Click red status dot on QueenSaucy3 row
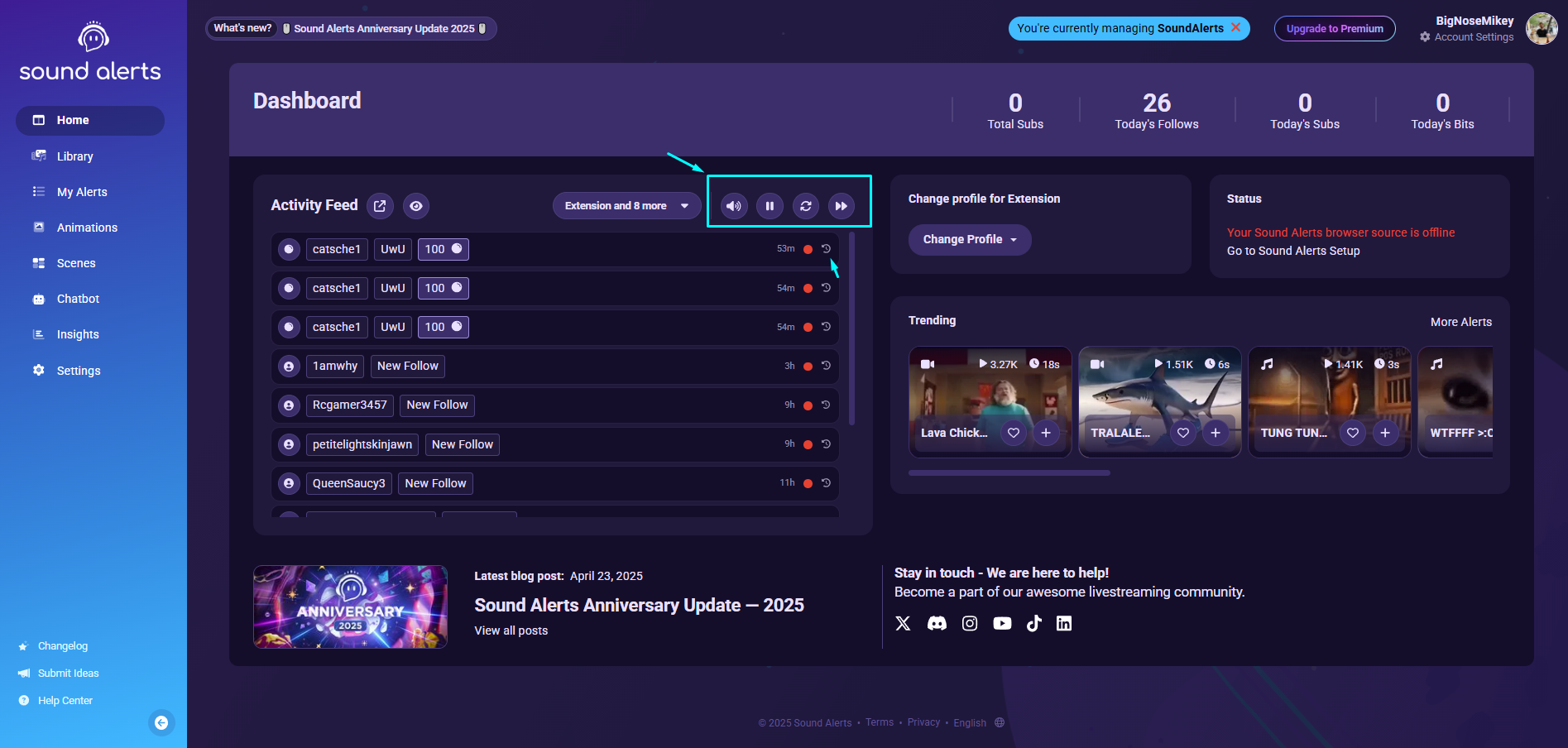This screenshot has width=1568, height=748. (808, 483)
